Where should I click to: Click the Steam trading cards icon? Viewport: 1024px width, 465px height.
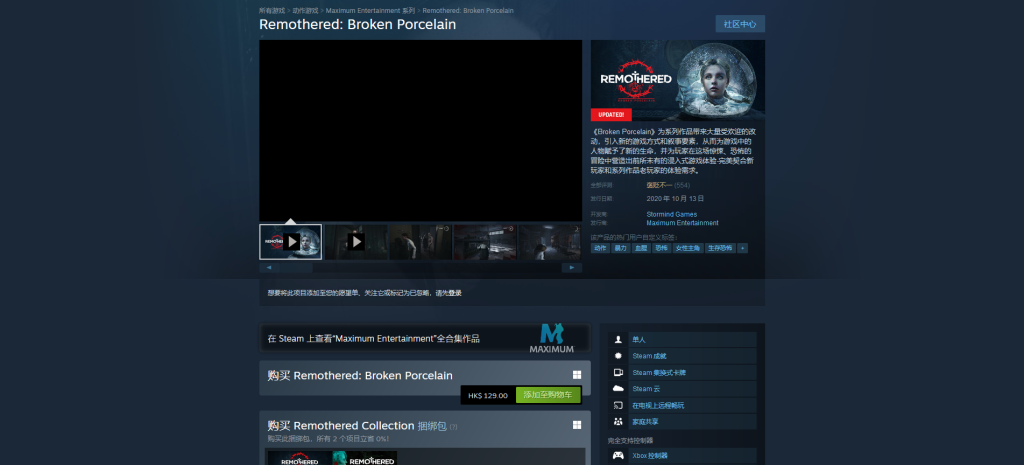(x=618, y=372)
